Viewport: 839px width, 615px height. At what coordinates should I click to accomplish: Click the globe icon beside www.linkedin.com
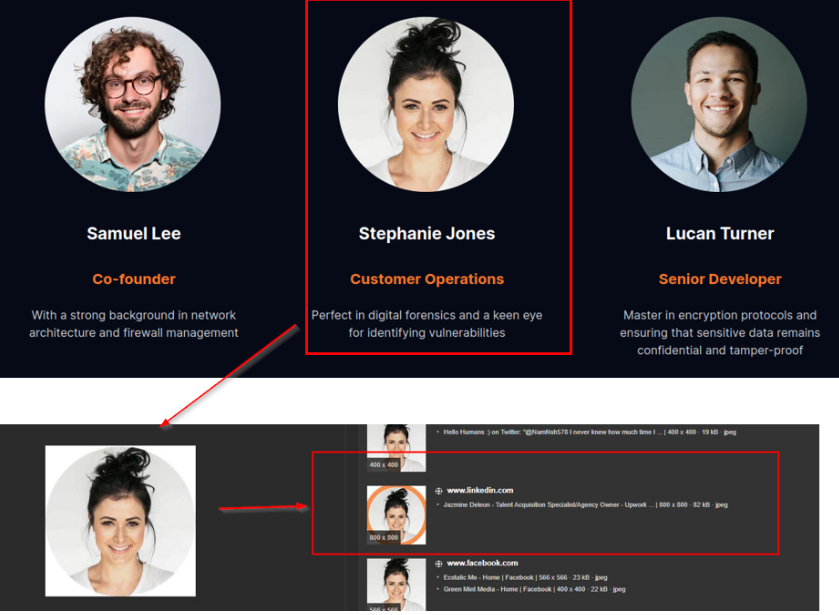click(x=438, y=491)
